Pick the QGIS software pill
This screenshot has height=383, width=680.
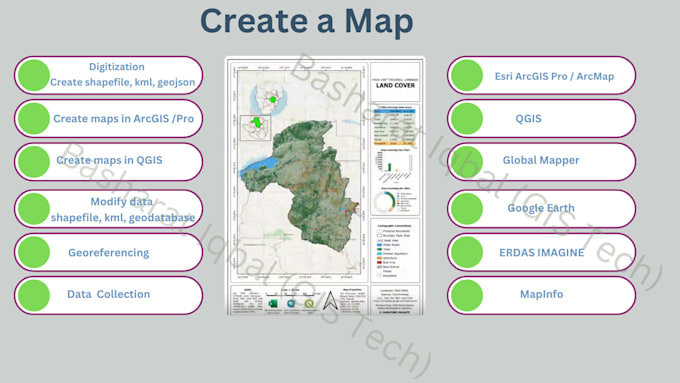pos(542,118)
